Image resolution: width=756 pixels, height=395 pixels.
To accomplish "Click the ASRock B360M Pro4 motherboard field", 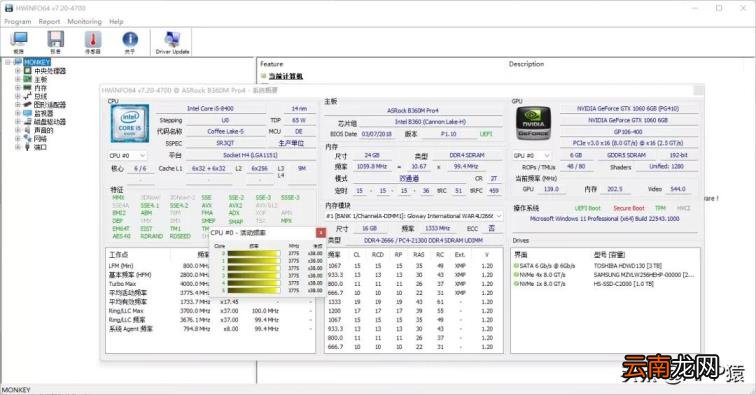I will [413, 110].
